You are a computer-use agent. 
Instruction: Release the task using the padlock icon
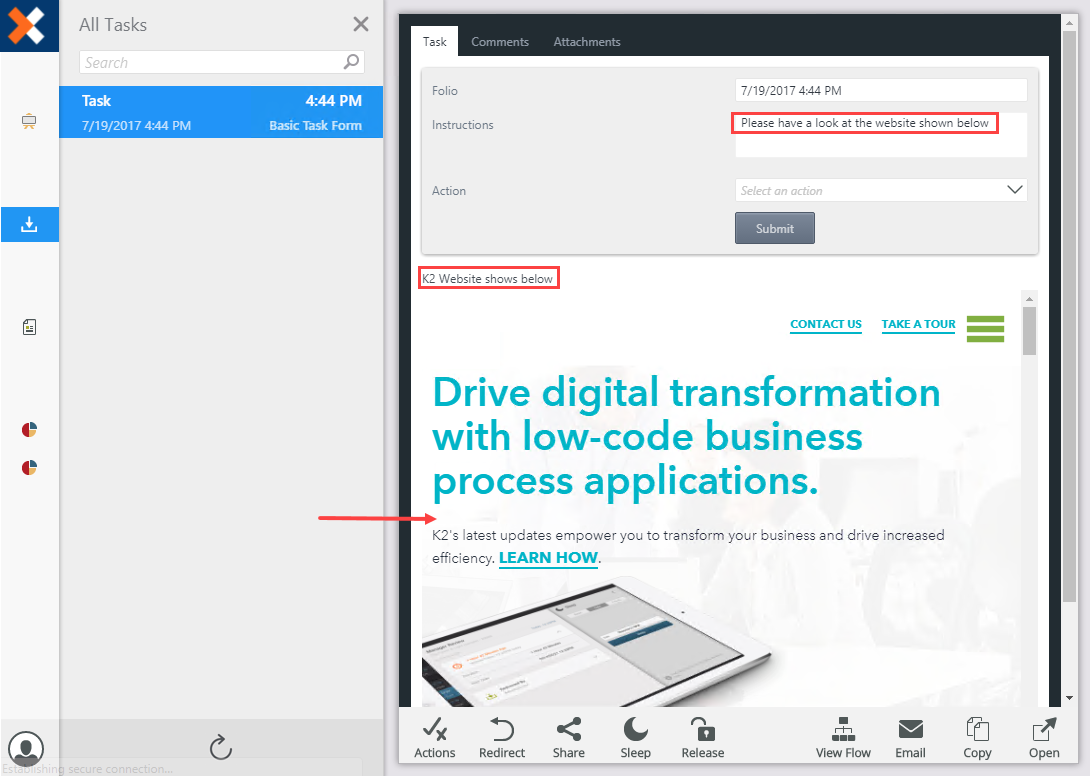click(702, 737)
